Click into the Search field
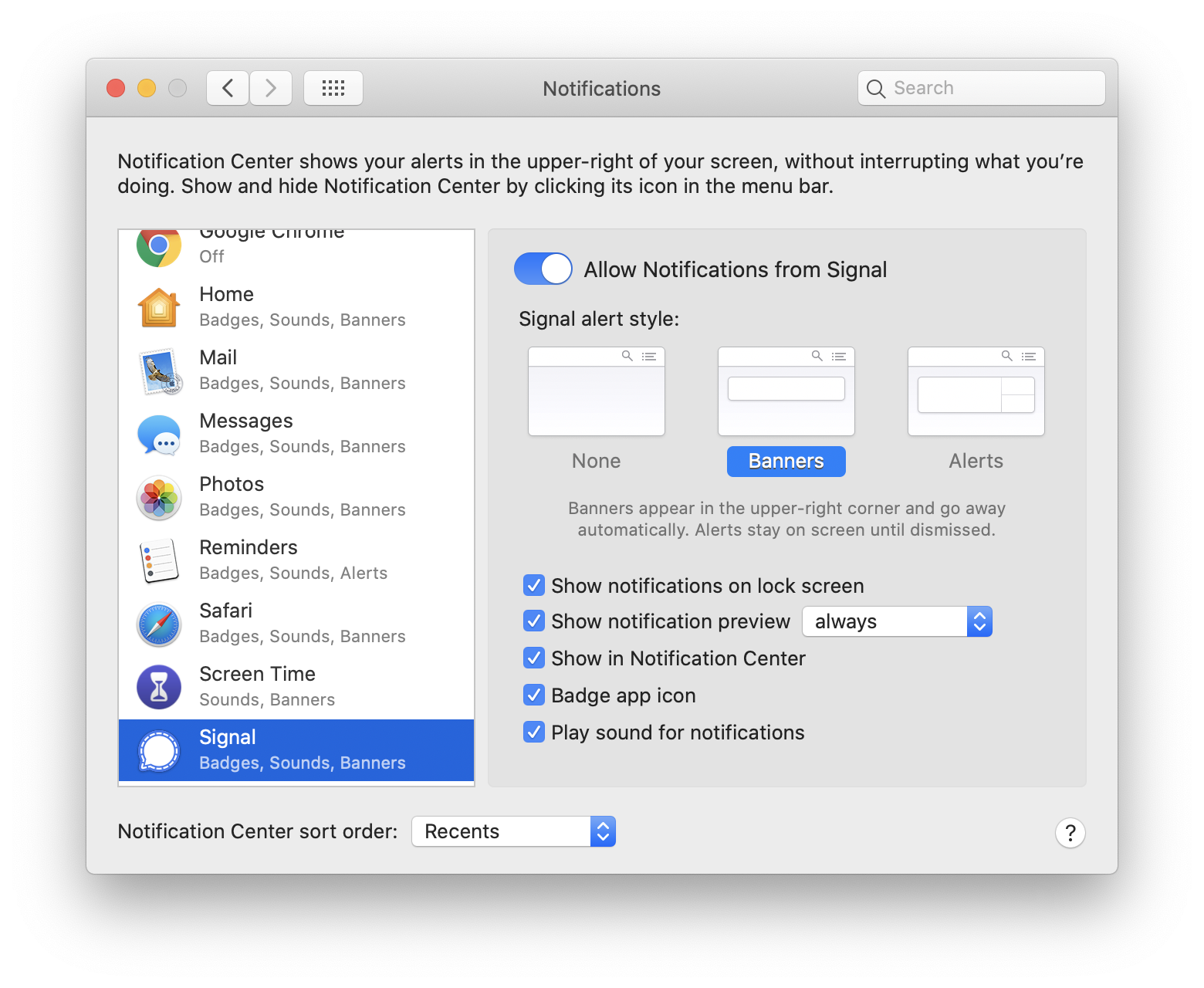This screenshot has height=988, width=1204. (982, 88)
